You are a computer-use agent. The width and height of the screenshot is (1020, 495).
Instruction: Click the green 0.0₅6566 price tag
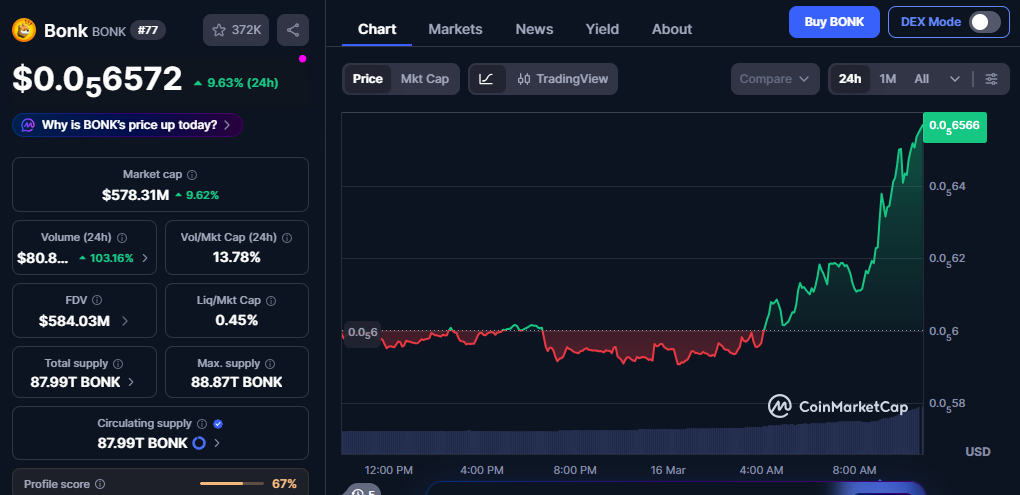click(x=955, y=127)
